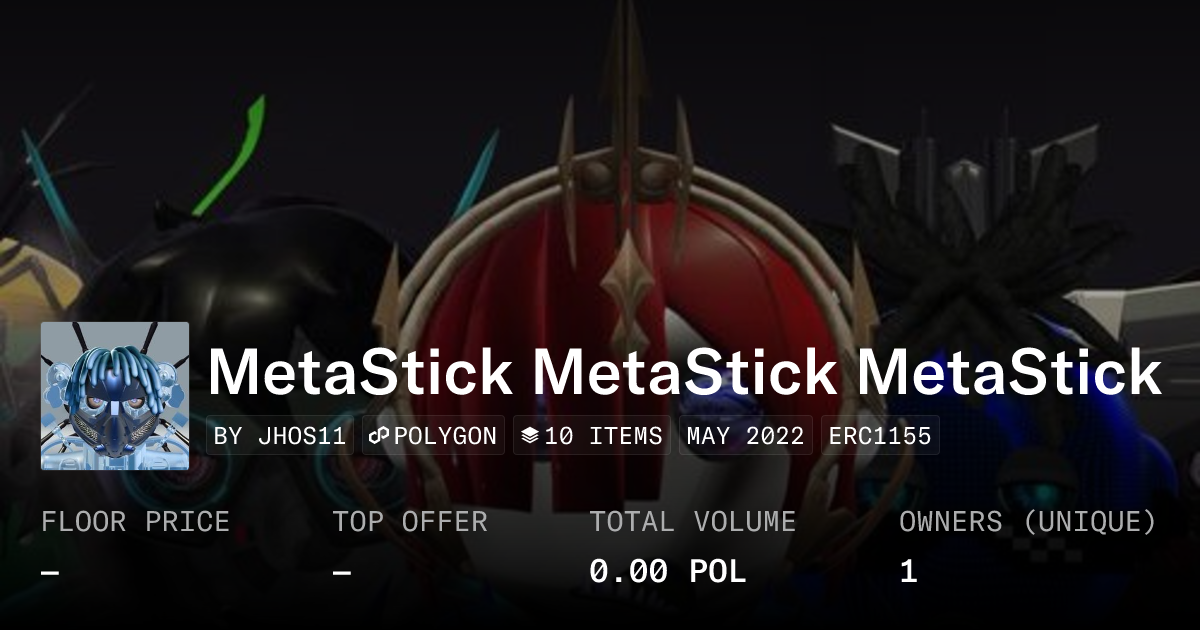This screenshot has width=1200, height=630.
Task: Click the OWNERS (UNIQUE) label
Action: click(x=1028, y=522)
